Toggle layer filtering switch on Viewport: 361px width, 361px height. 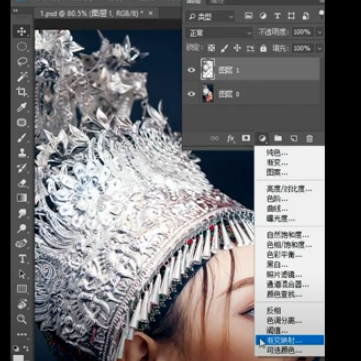[321, 13]
